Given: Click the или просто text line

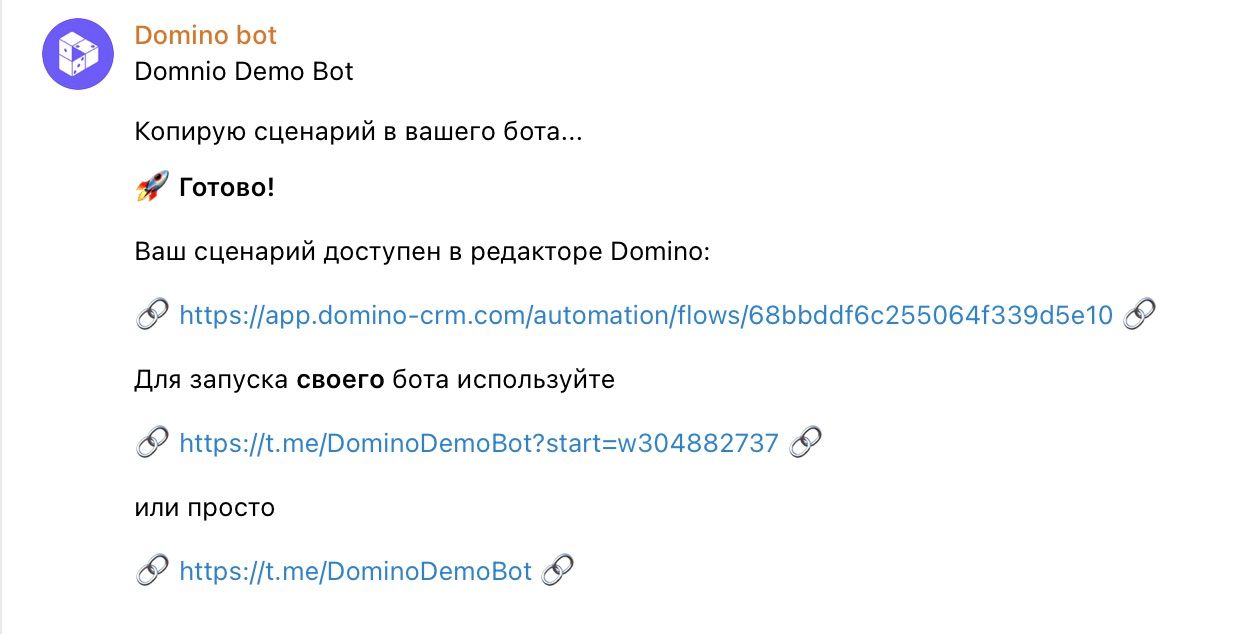Looking at the screenshot, I should [x=204, y=507].
